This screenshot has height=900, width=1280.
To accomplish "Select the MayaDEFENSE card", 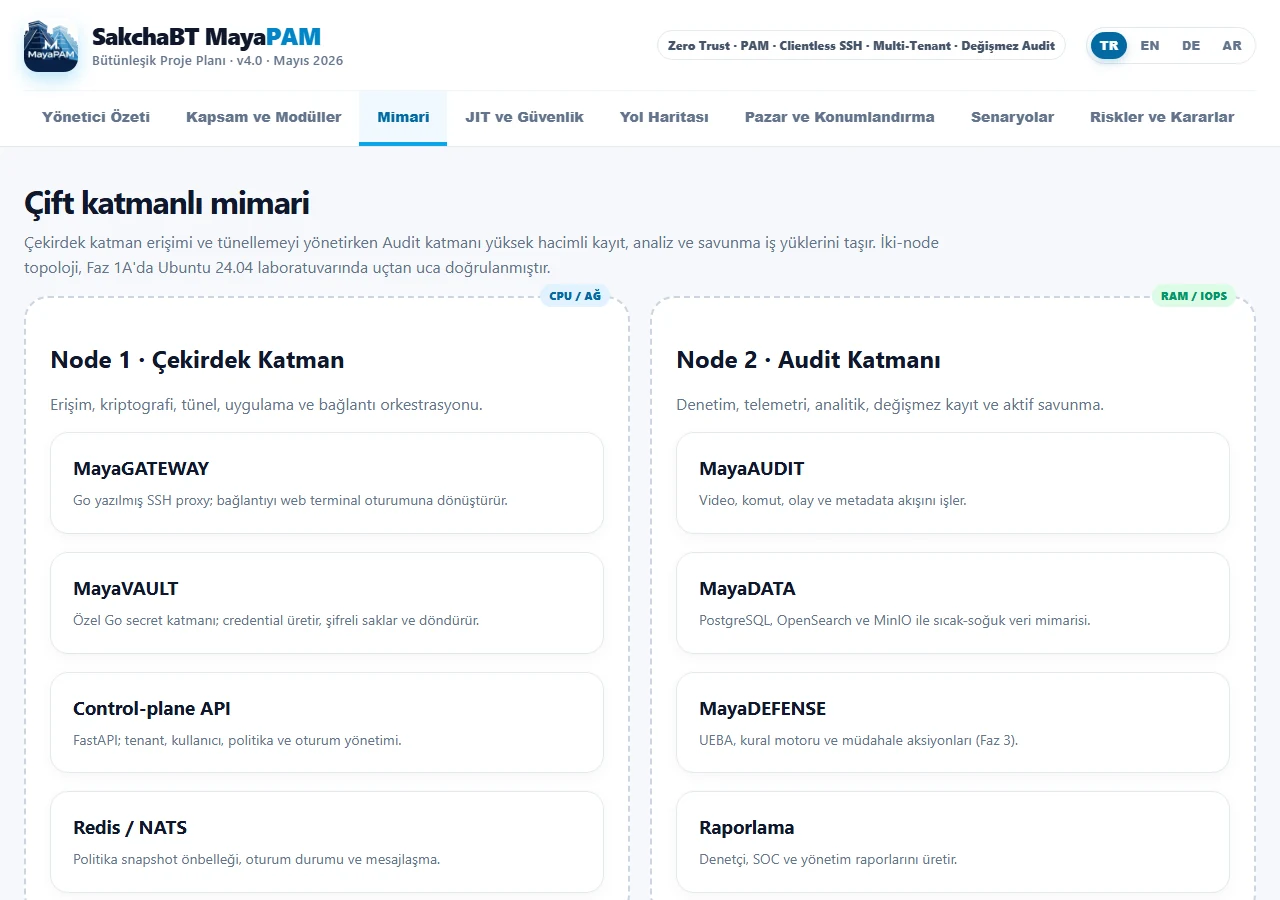I will click(x=953, y=723).
